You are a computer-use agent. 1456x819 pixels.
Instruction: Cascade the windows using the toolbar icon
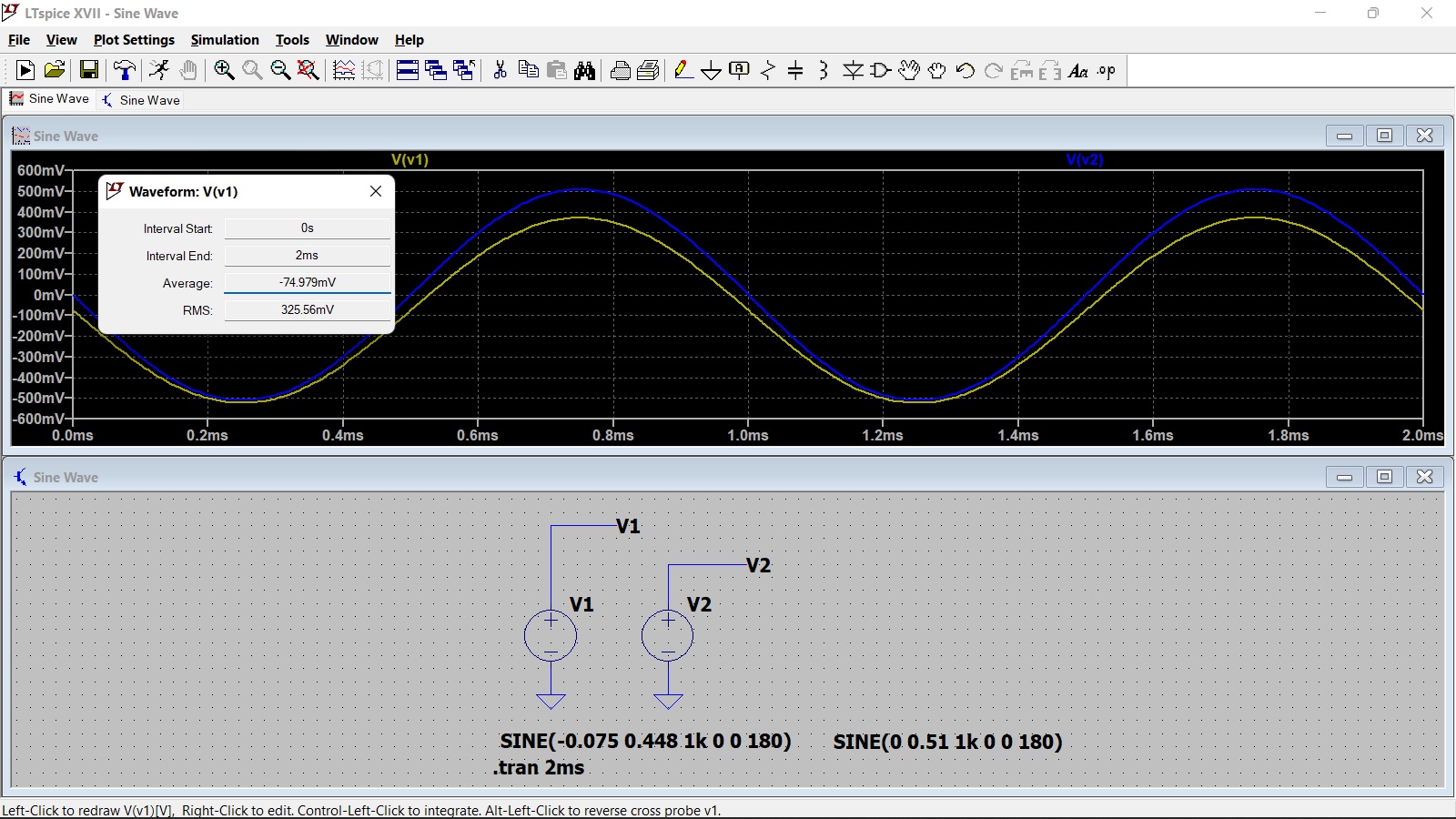coord(436,70)
